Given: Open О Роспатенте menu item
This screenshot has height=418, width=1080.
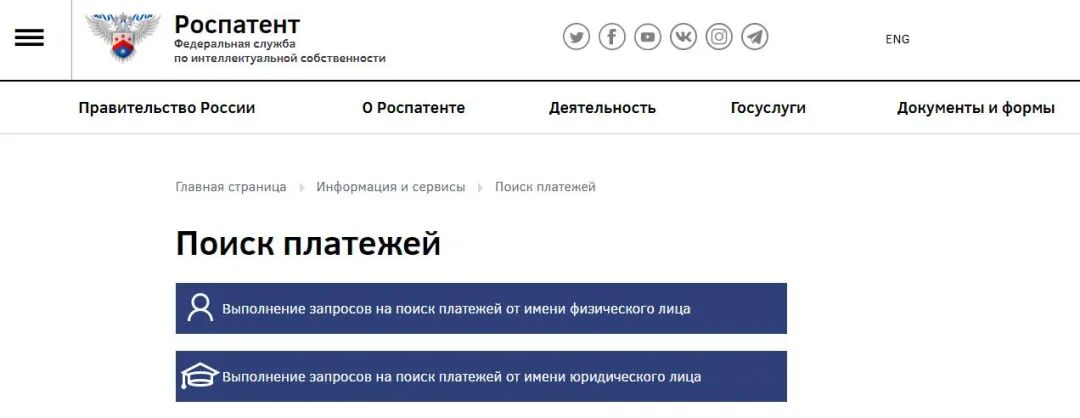Looking at the screenshot, I should click(x=413, y=108).
